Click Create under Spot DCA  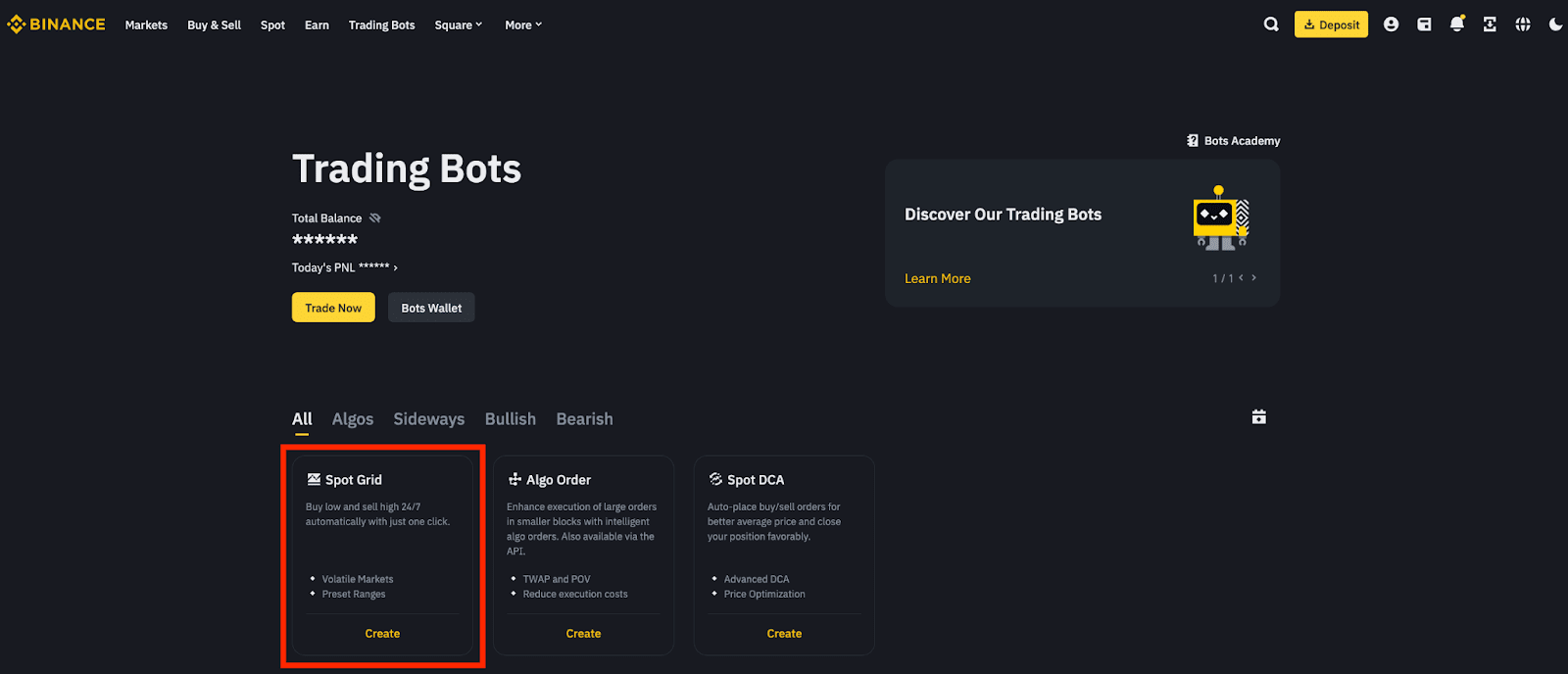tap(784, 634)
